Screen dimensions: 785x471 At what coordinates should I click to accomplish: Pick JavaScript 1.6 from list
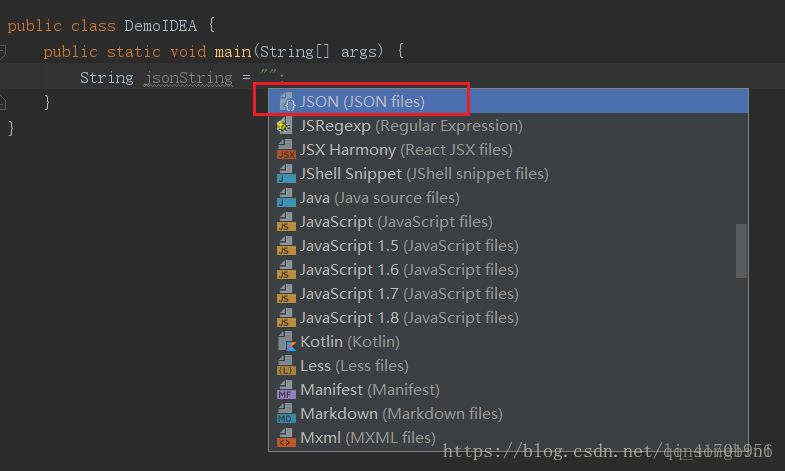(x=502, y=270)
